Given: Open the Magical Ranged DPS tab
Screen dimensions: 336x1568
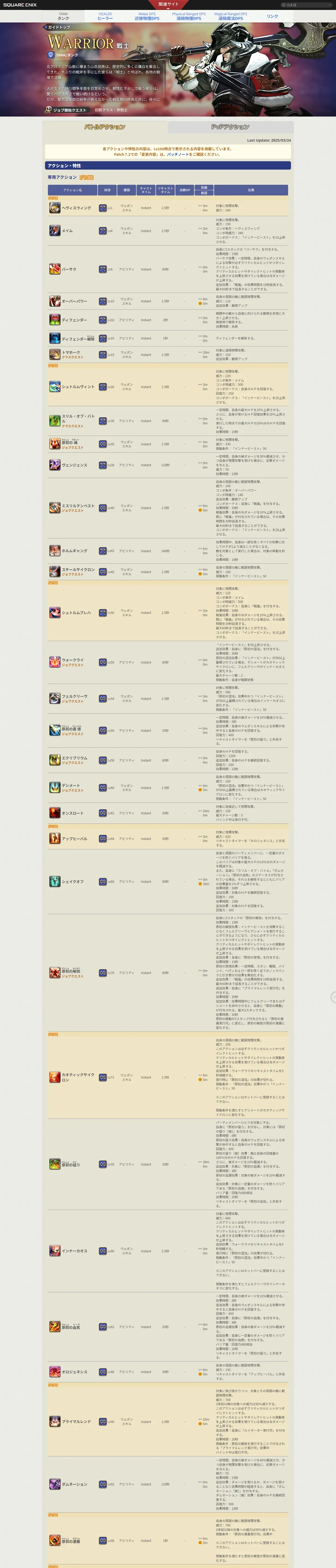Looking at the screenshot, I should coord(231,16).
